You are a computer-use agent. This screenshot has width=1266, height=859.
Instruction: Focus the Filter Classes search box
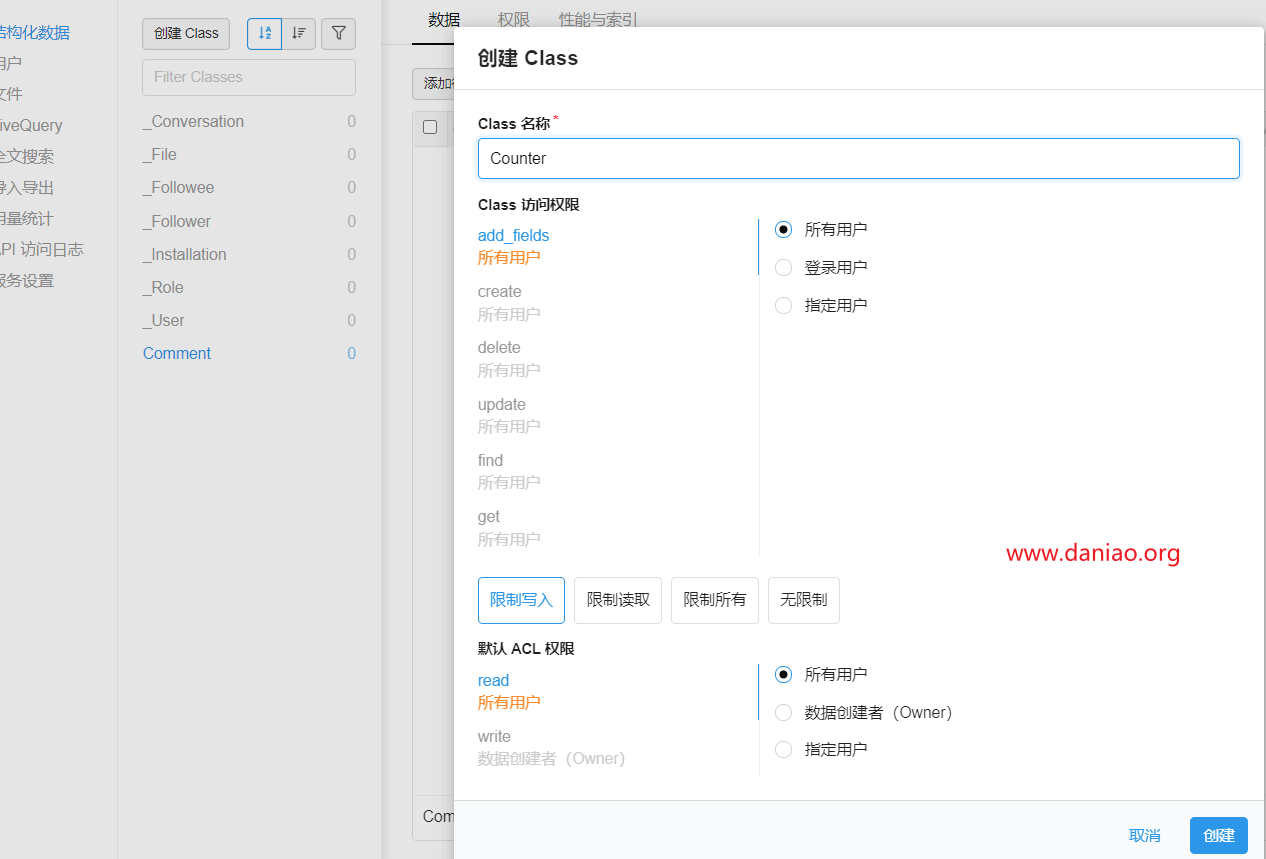tap(249, 77)
